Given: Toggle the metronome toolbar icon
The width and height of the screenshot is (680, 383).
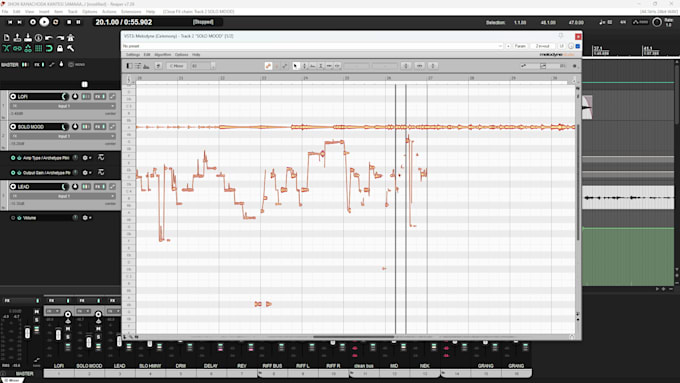Looking at the screenshot, I should pyautogui.click(x=71, y=38).
